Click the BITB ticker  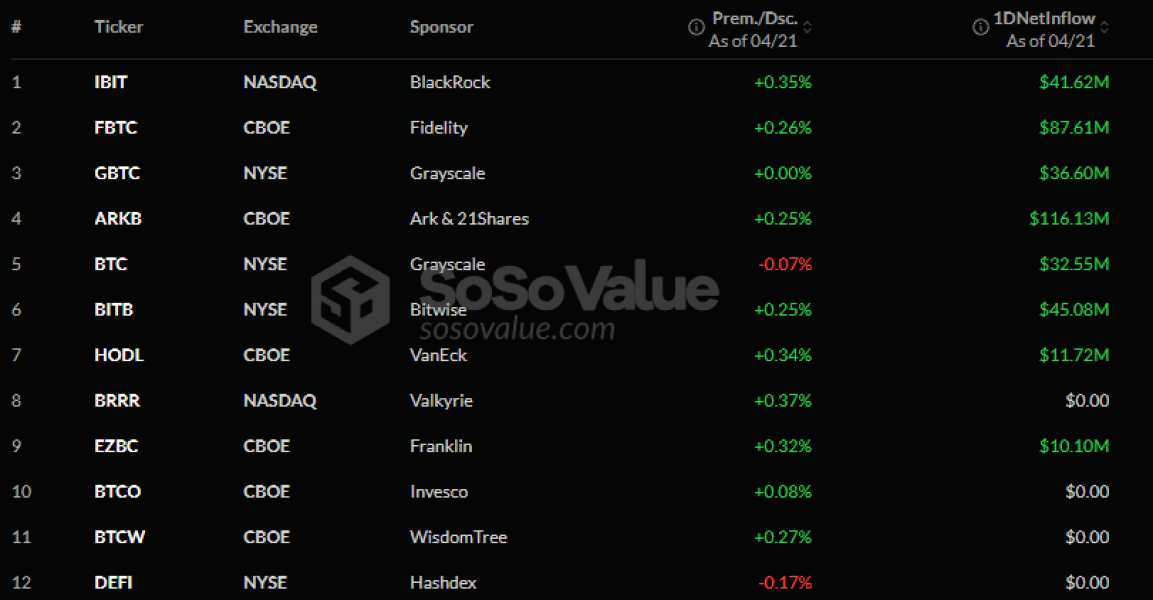114,310
